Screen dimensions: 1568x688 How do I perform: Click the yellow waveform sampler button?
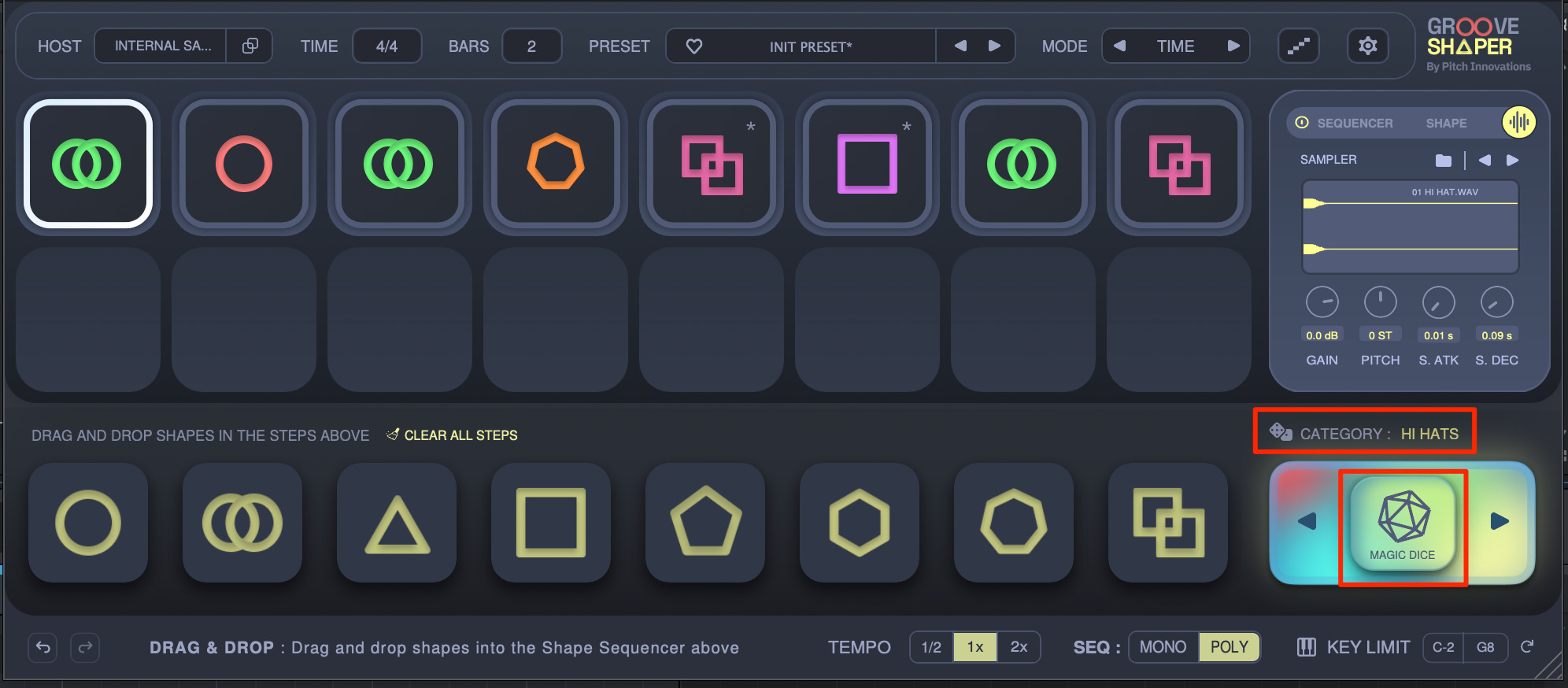click(1518, 122)
